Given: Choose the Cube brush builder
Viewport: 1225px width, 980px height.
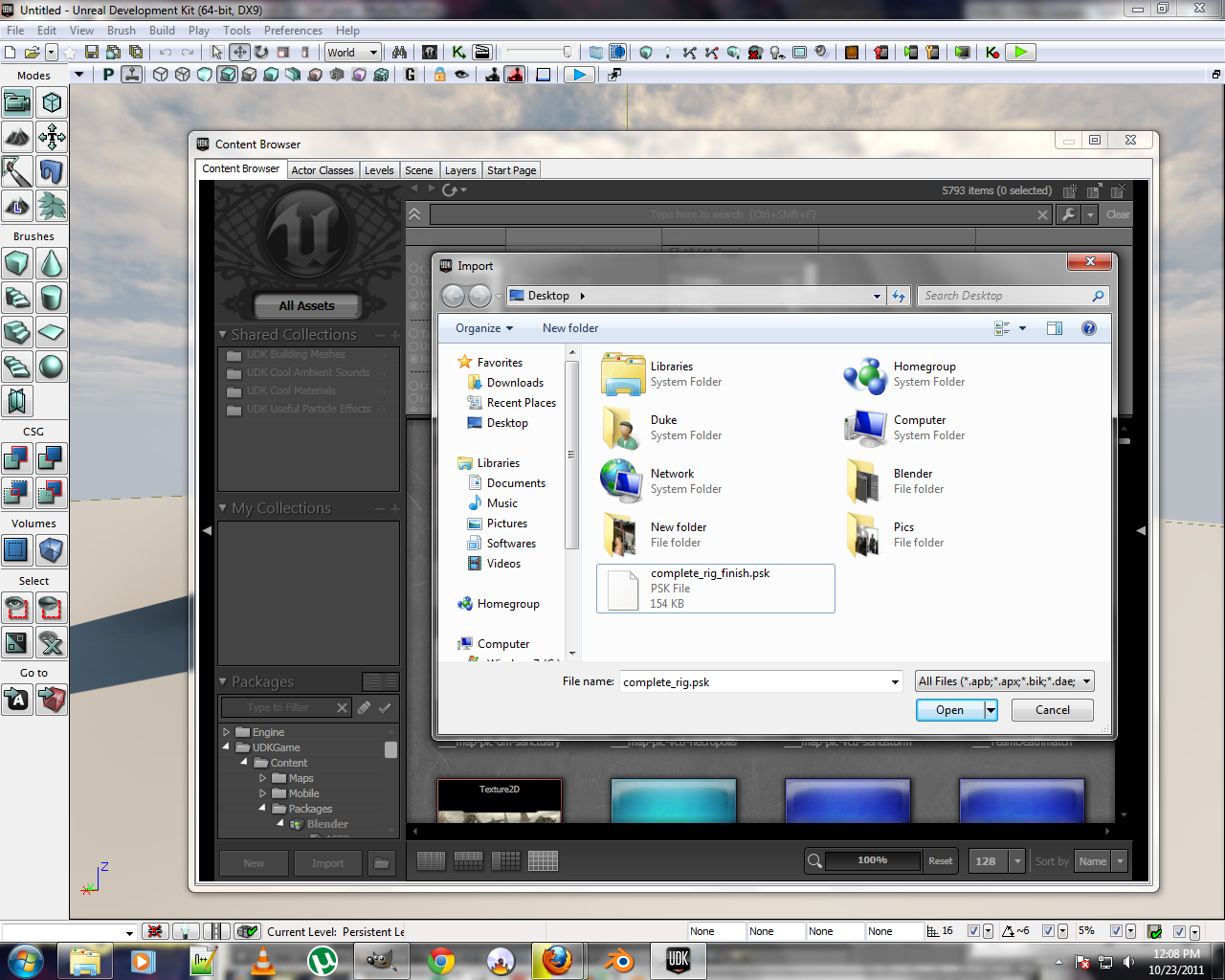Looking at the screenshot, I should point(17,263).
